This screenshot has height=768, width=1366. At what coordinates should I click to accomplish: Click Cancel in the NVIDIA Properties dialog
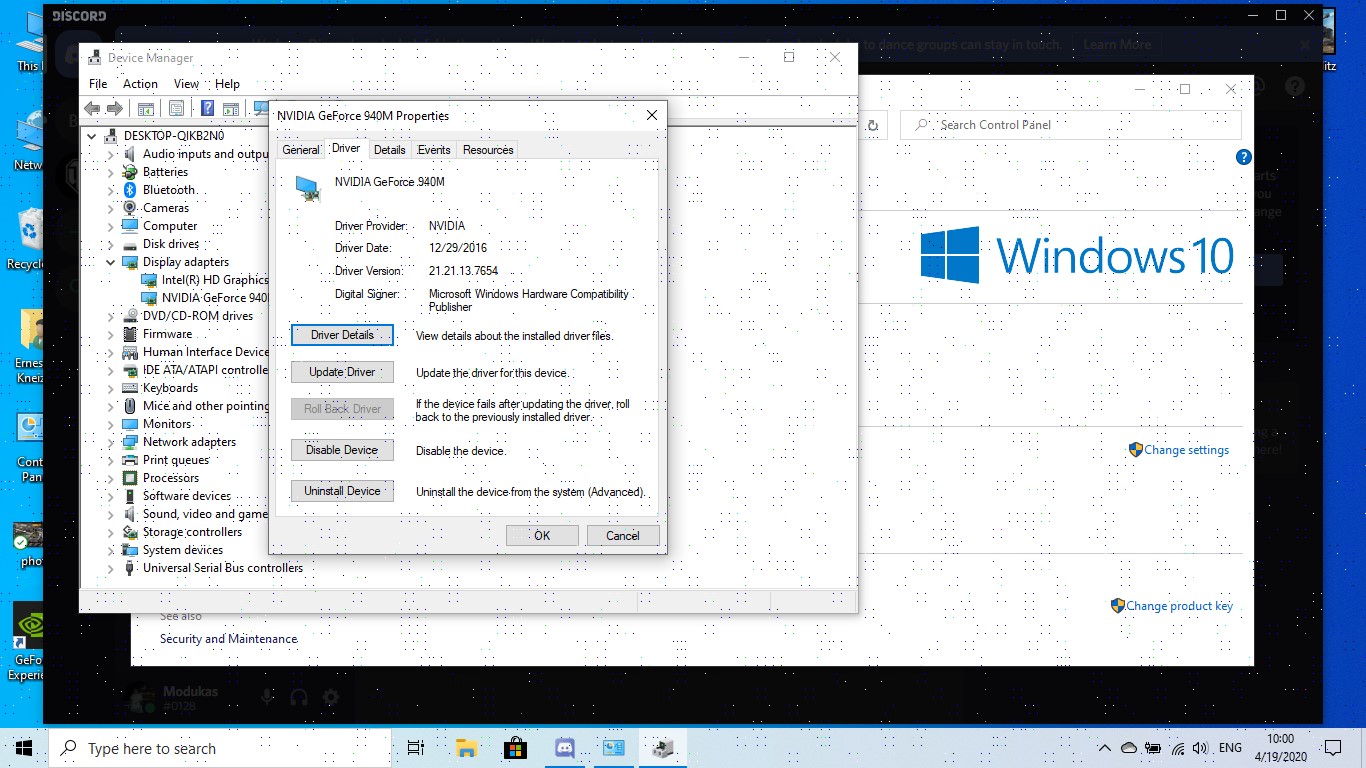[623, 535]
